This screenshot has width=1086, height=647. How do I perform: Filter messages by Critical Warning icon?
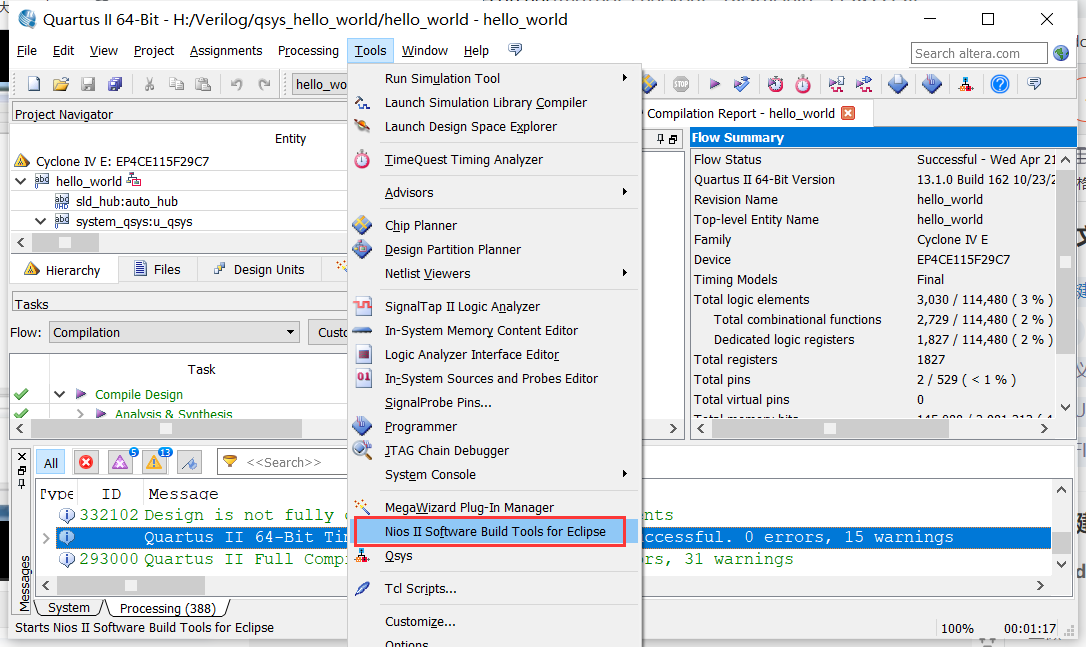coord(120,462)
